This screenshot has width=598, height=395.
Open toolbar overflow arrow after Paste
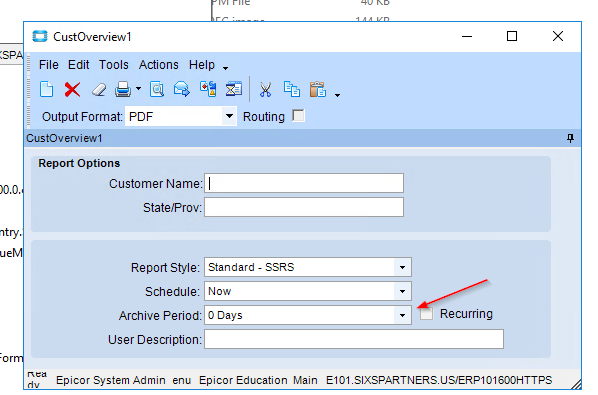337,95
